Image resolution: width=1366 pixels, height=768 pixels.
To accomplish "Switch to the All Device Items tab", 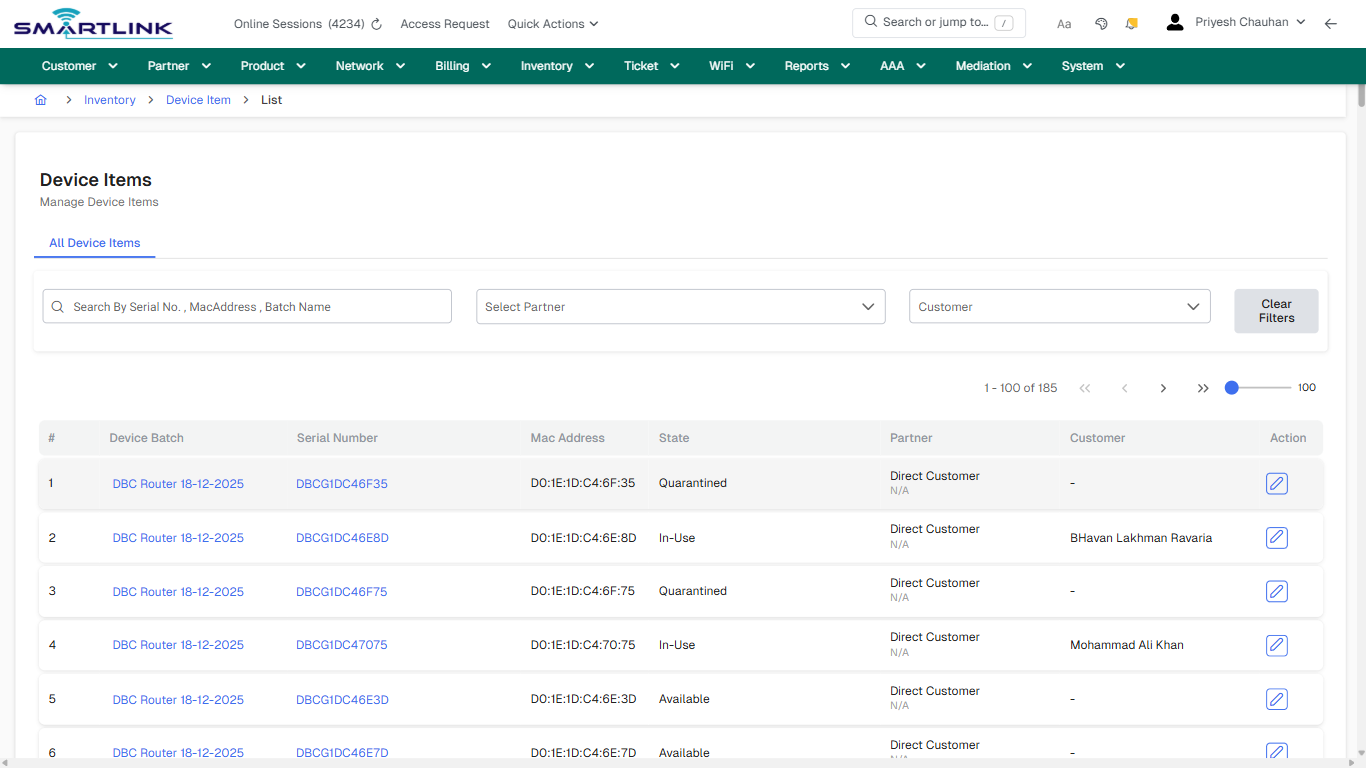I will click(x=94, y=243).
